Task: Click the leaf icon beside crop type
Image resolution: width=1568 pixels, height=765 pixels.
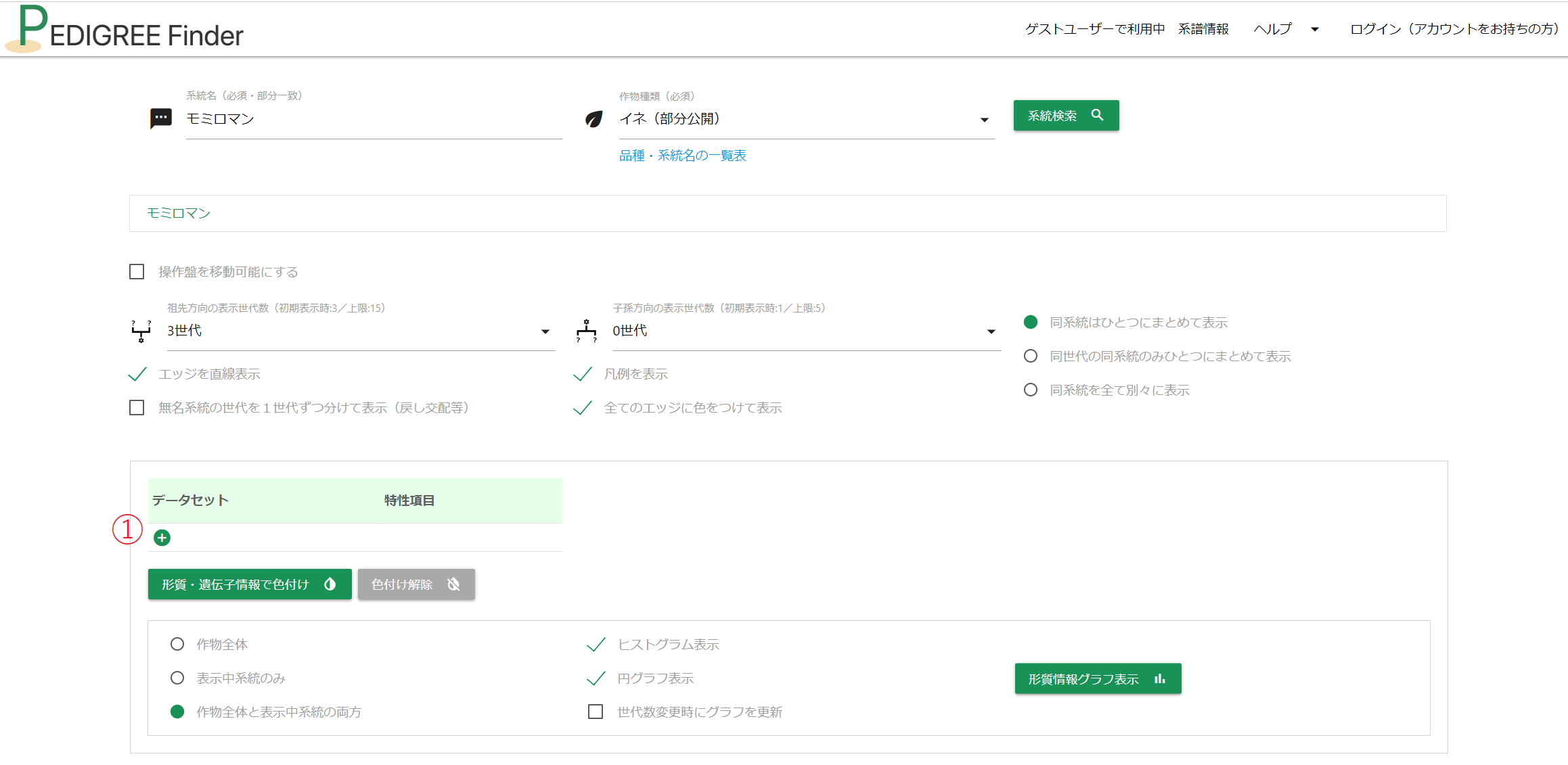Action: point(593,119)
